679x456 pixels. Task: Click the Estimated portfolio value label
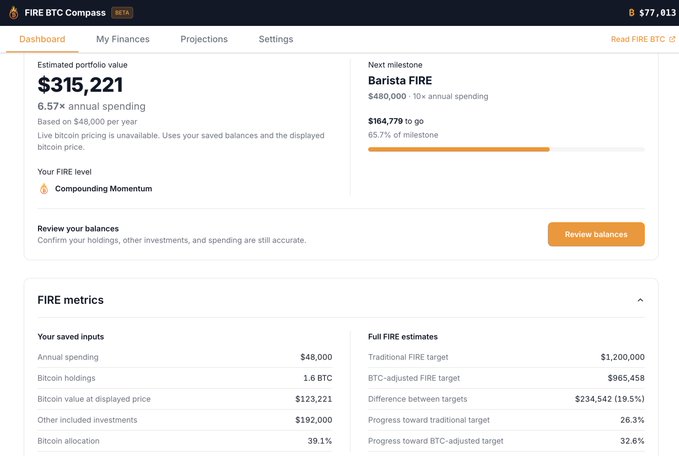pos(82,65)
